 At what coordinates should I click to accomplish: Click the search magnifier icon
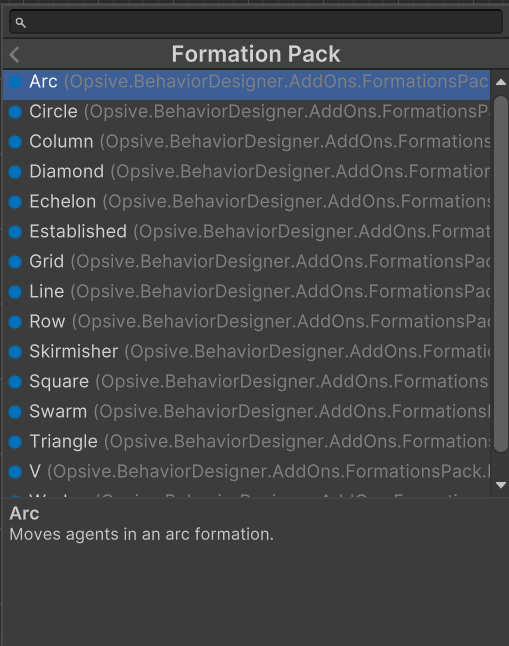(x=21, y=23)
